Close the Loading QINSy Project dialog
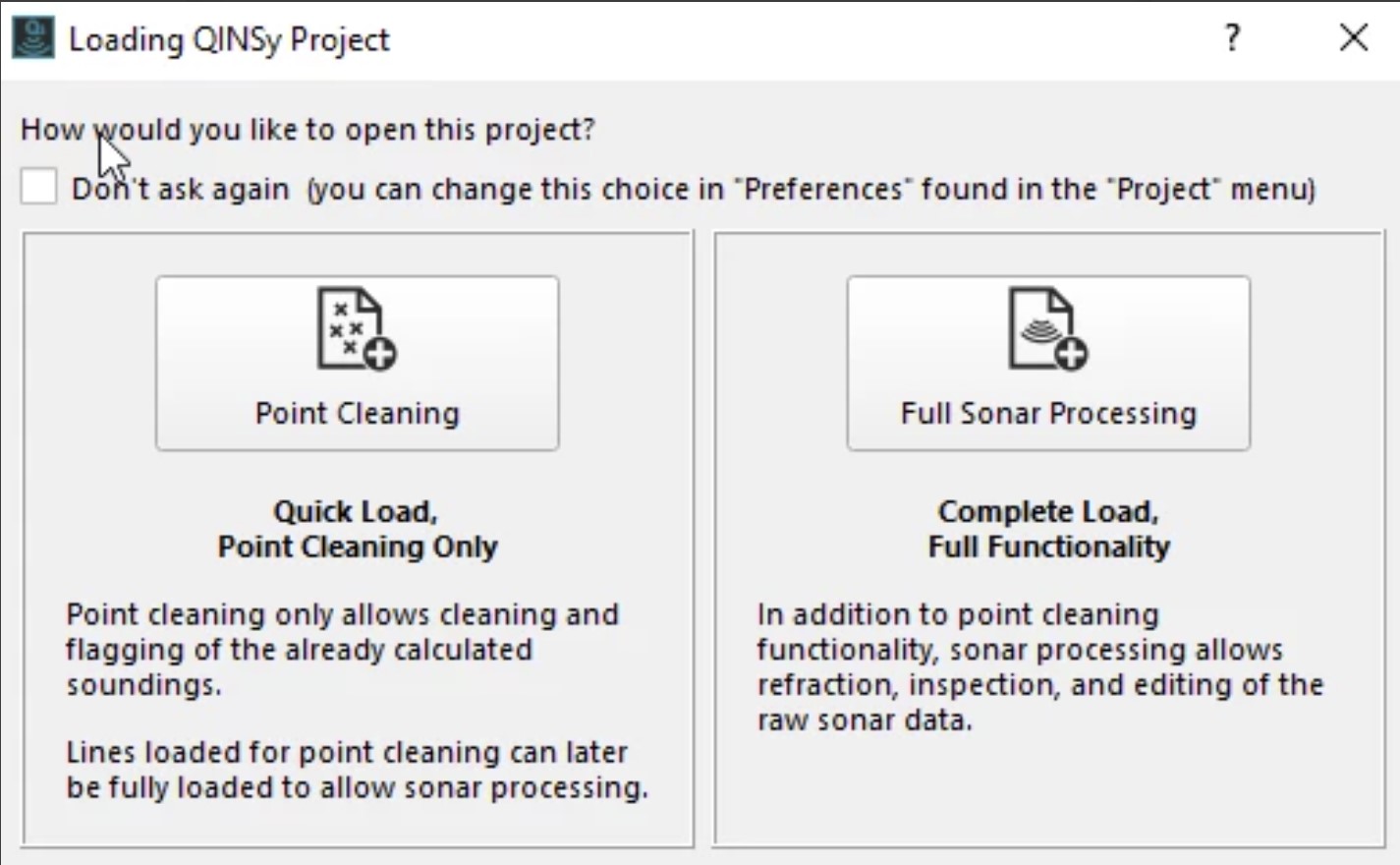Screen dimensions: 1400x865 pos(1353,38)
